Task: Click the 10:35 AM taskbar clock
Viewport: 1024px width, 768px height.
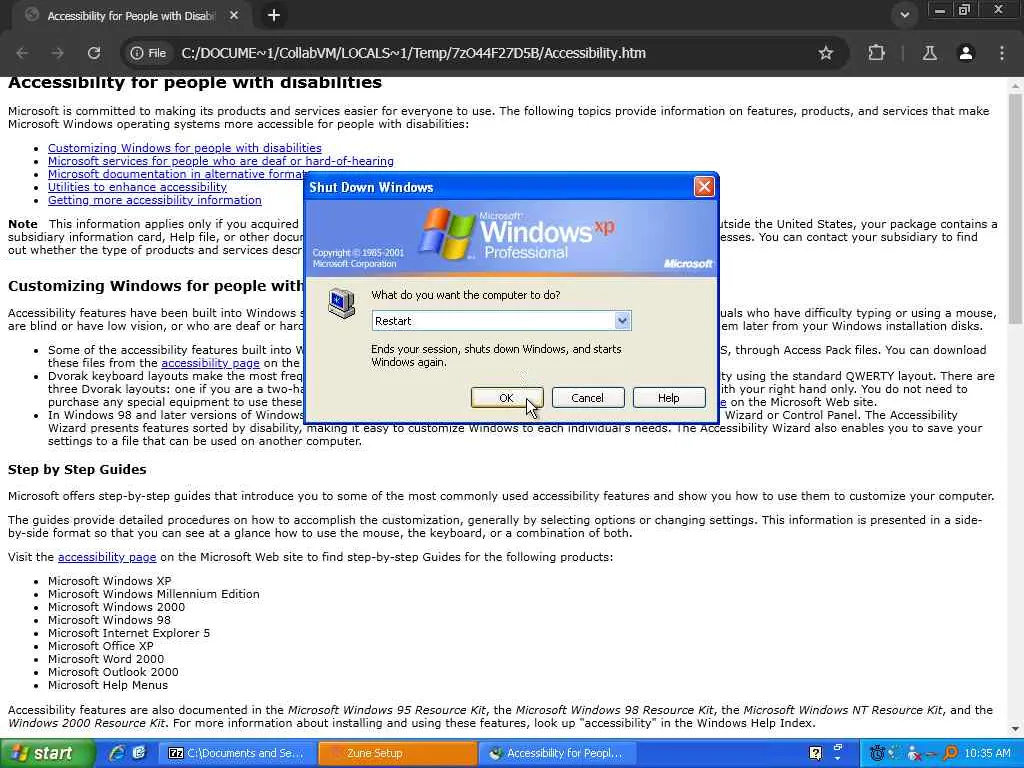Action: click(987, 753)
